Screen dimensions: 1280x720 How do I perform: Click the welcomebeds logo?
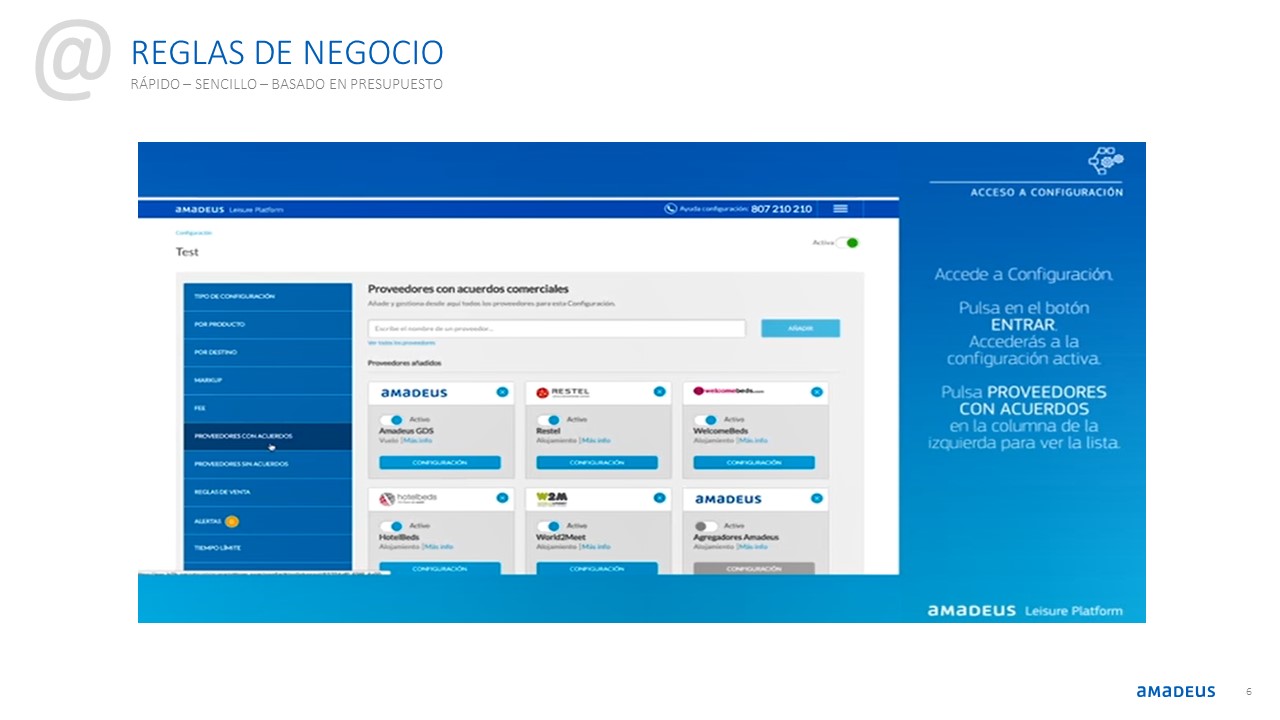729,392
